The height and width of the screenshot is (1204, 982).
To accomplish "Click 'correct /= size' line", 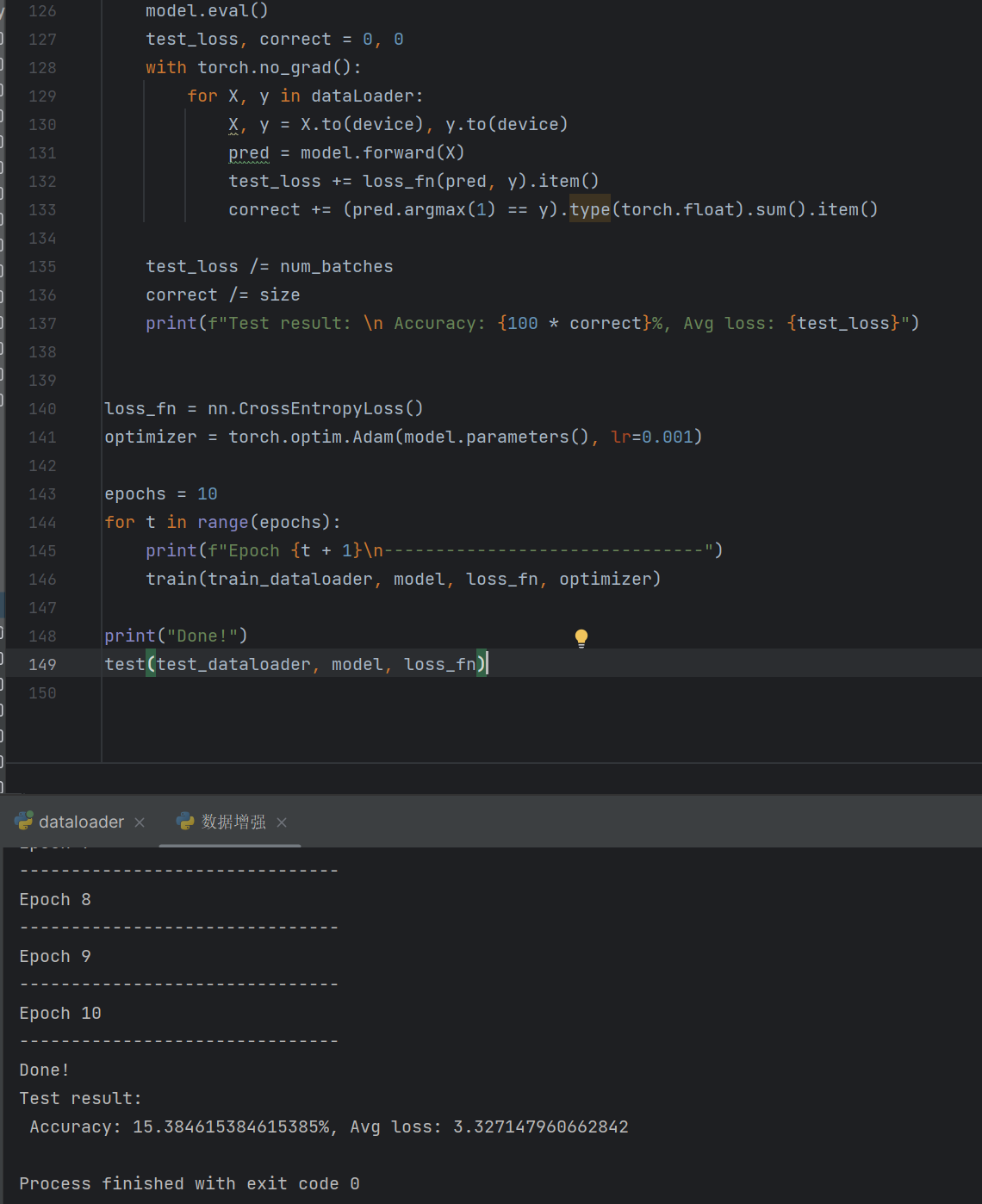I will (223, 295).
